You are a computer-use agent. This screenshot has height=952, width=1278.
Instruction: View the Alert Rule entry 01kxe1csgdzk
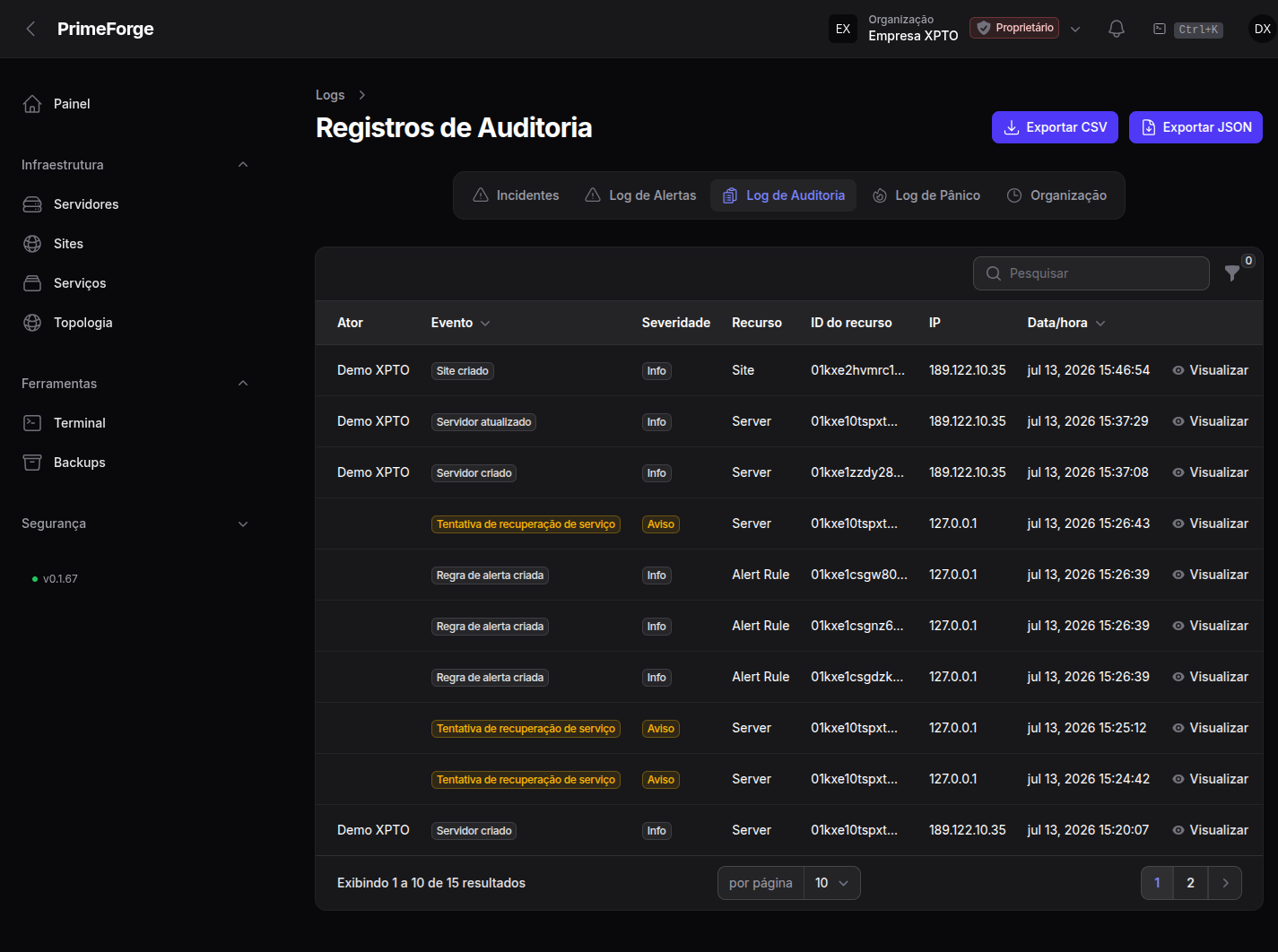(x=1210, y=677)
